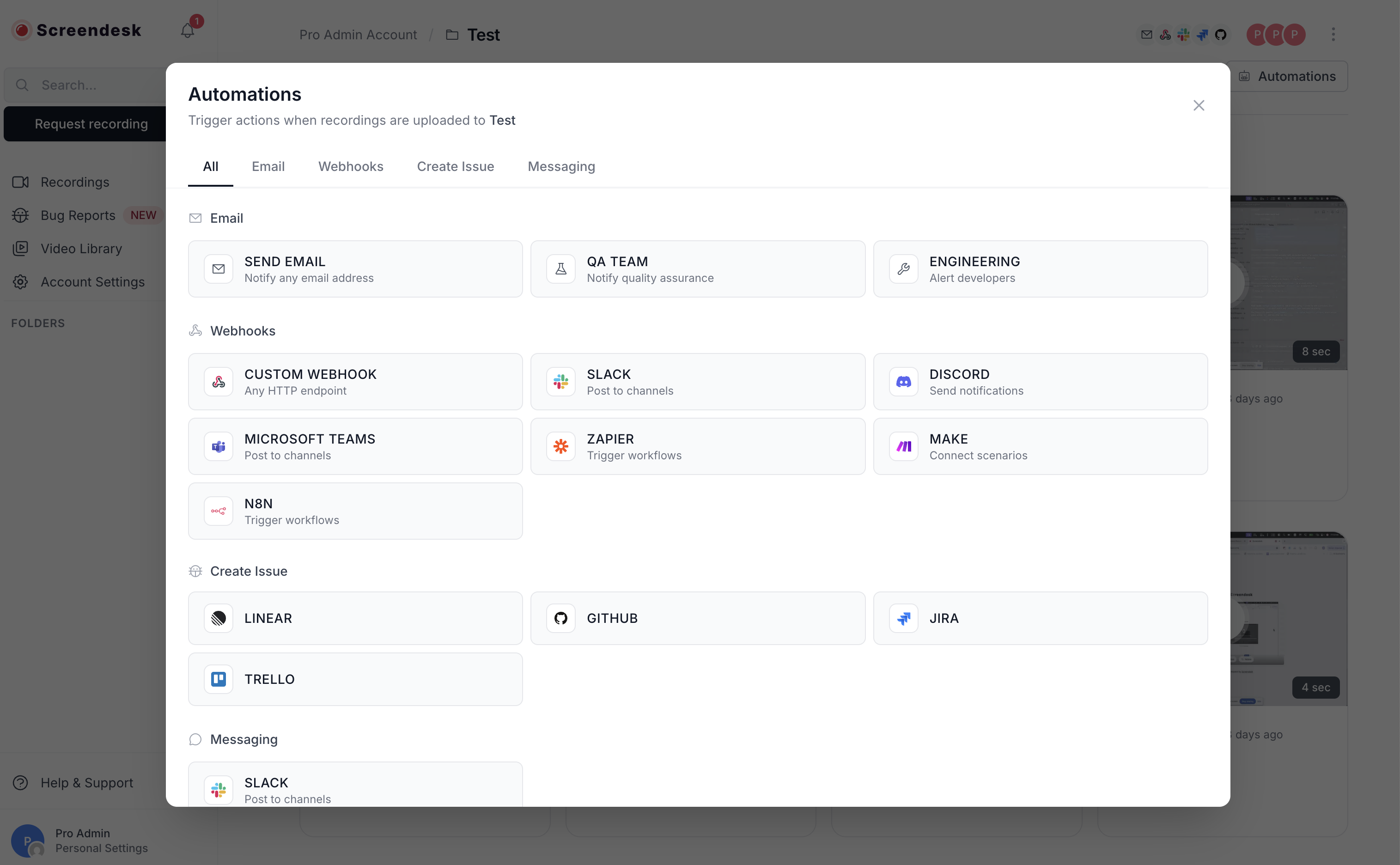Click the Discord webhook icon

(x=903, y=382)
